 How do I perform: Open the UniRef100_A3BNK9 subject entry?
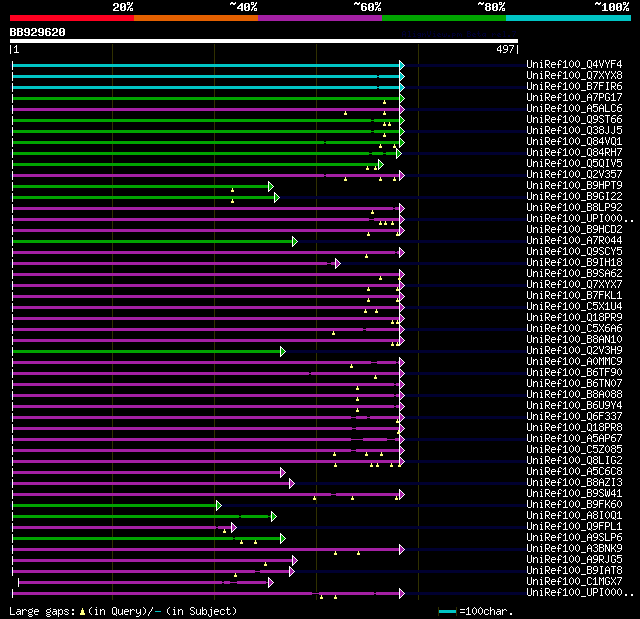(x=574, y=548)
